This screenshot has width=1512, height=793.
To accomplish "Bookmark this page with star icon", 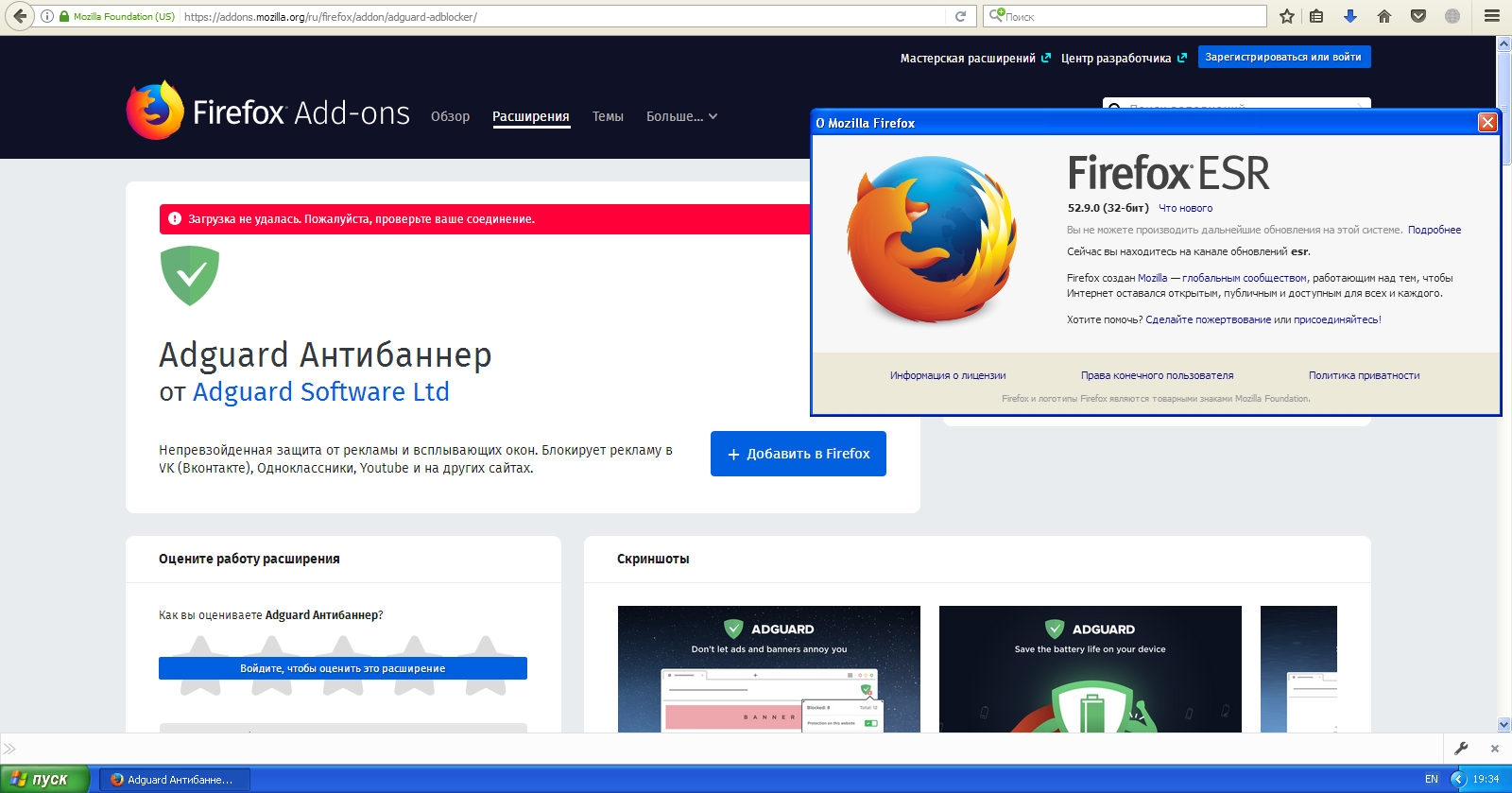I will click(1286, 16).
